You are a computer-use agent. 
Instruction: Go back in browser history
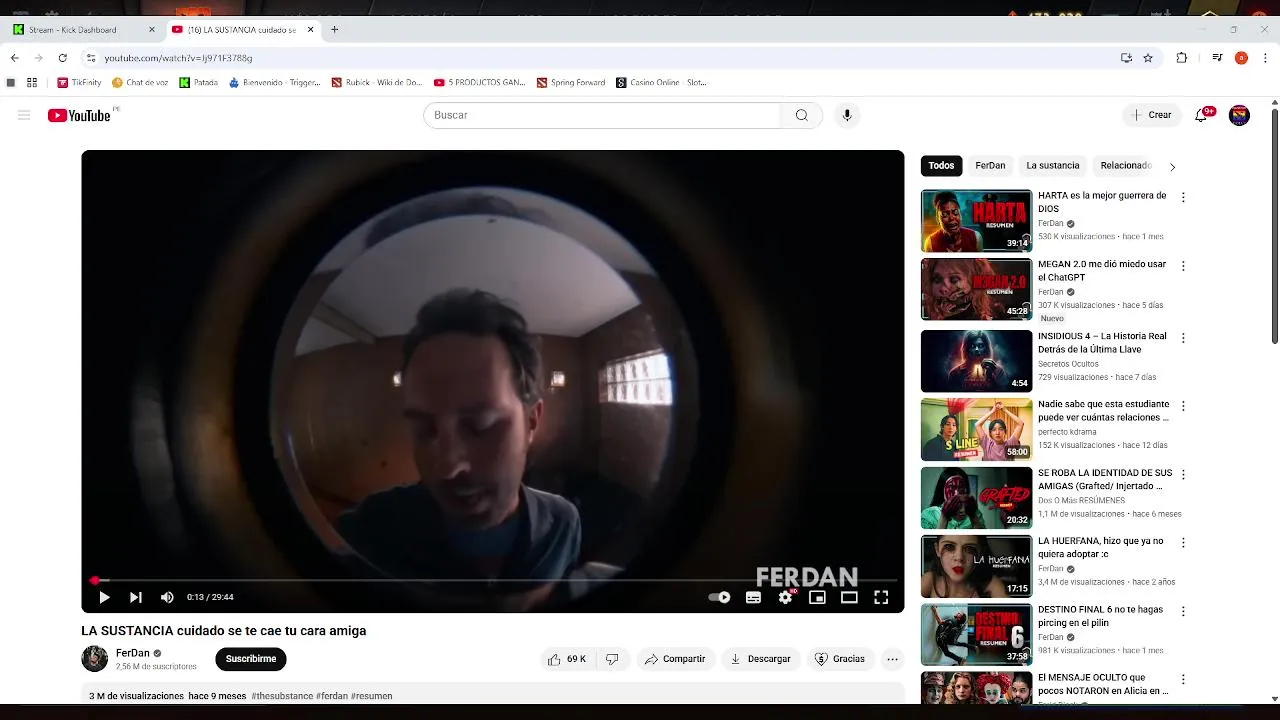14,58
